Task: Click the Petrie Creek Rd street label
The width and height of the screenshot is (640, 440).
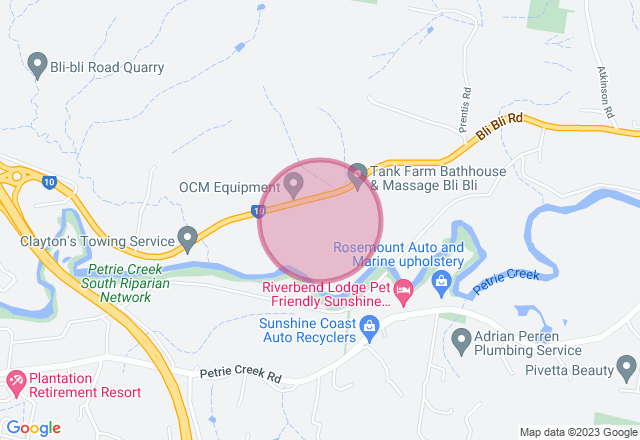Action: click(241, 374)
